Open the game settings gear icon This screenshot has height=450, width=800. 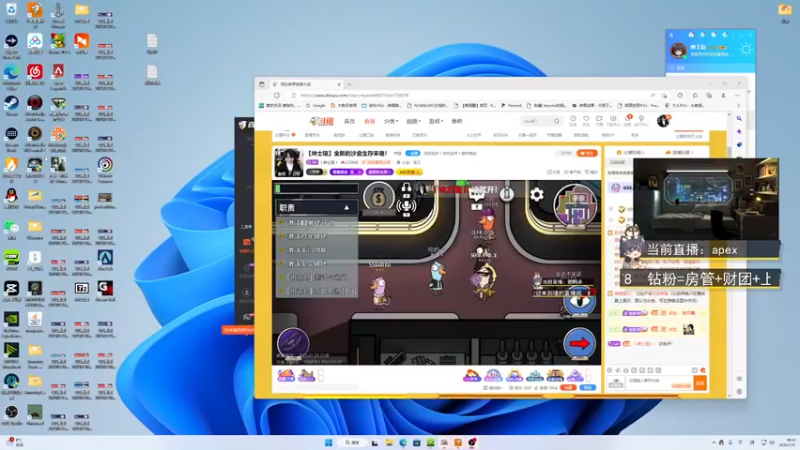pos(537,194)
